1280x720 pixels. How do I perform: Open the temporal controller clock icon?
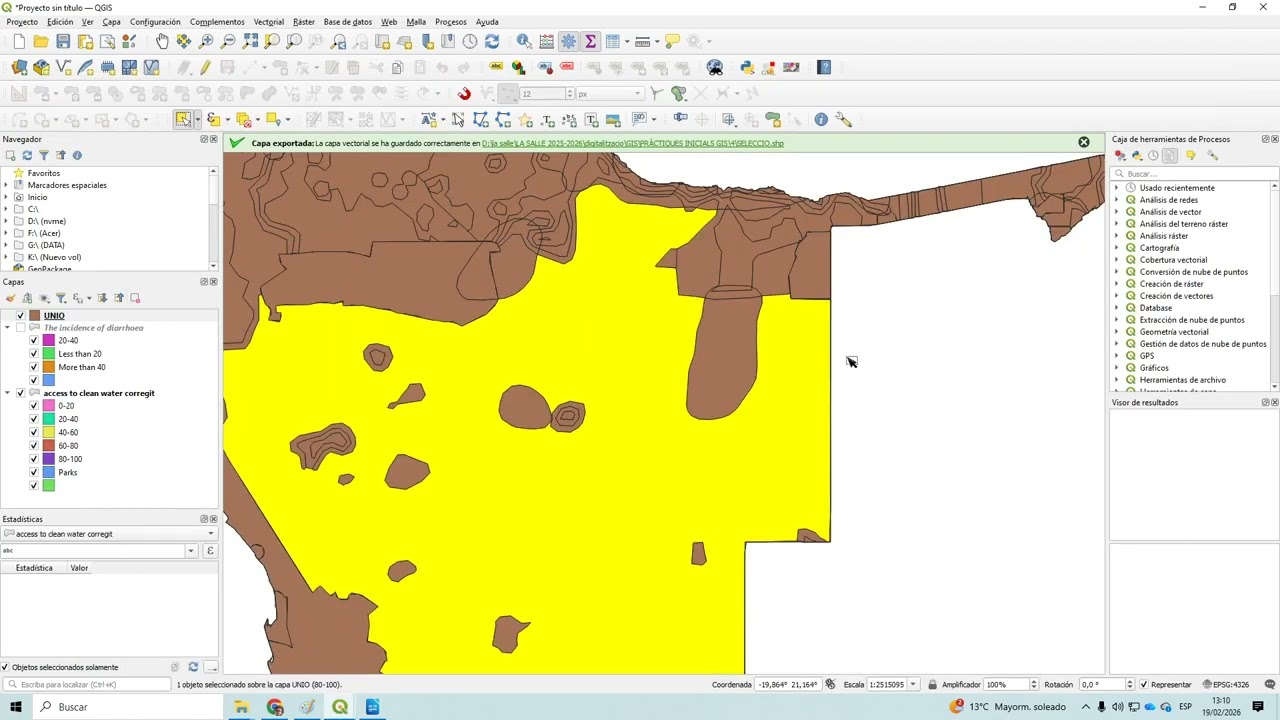470,41
